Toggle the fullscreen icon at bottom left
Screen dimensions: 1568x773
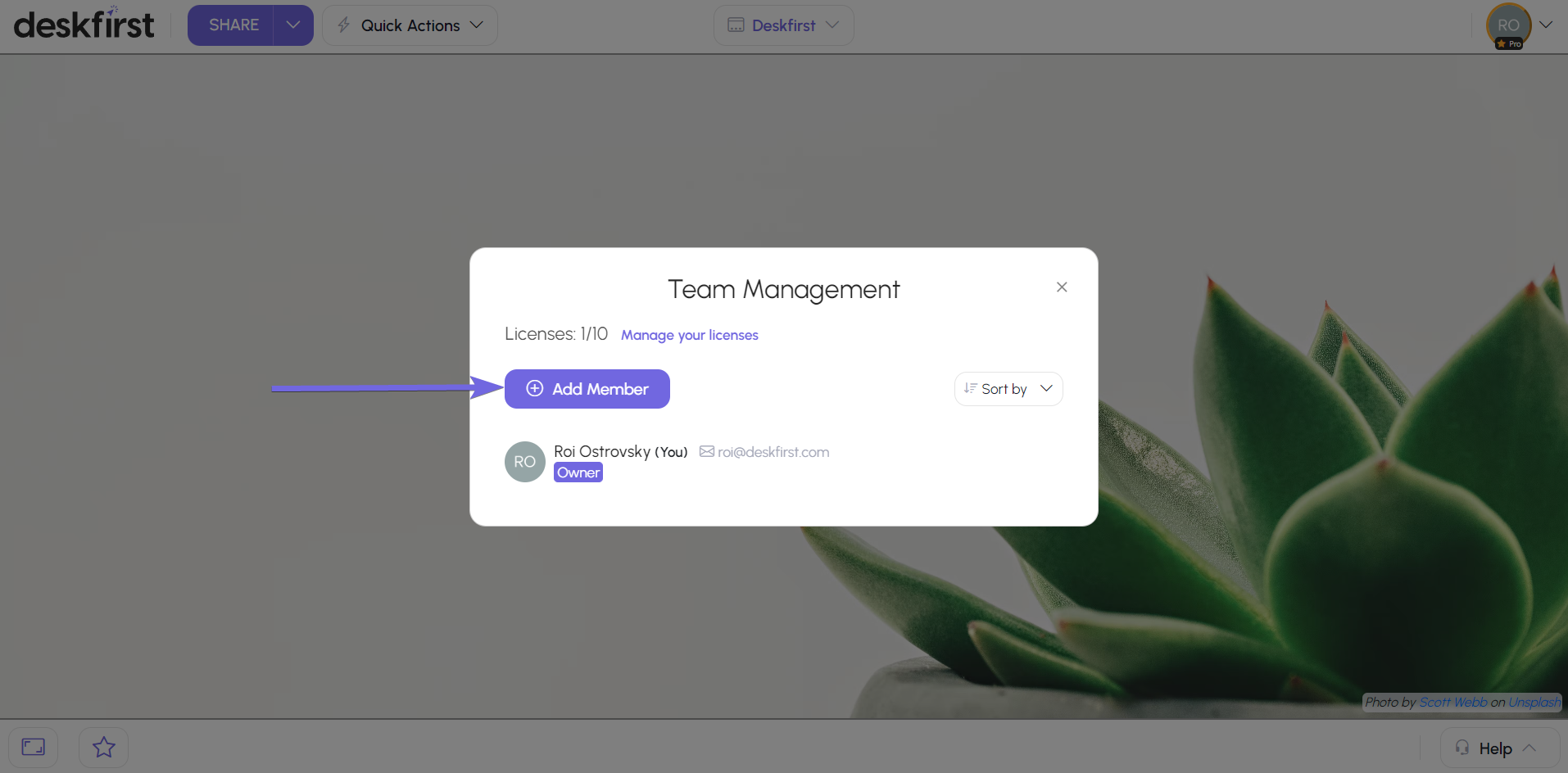click(x=34, y=747)
